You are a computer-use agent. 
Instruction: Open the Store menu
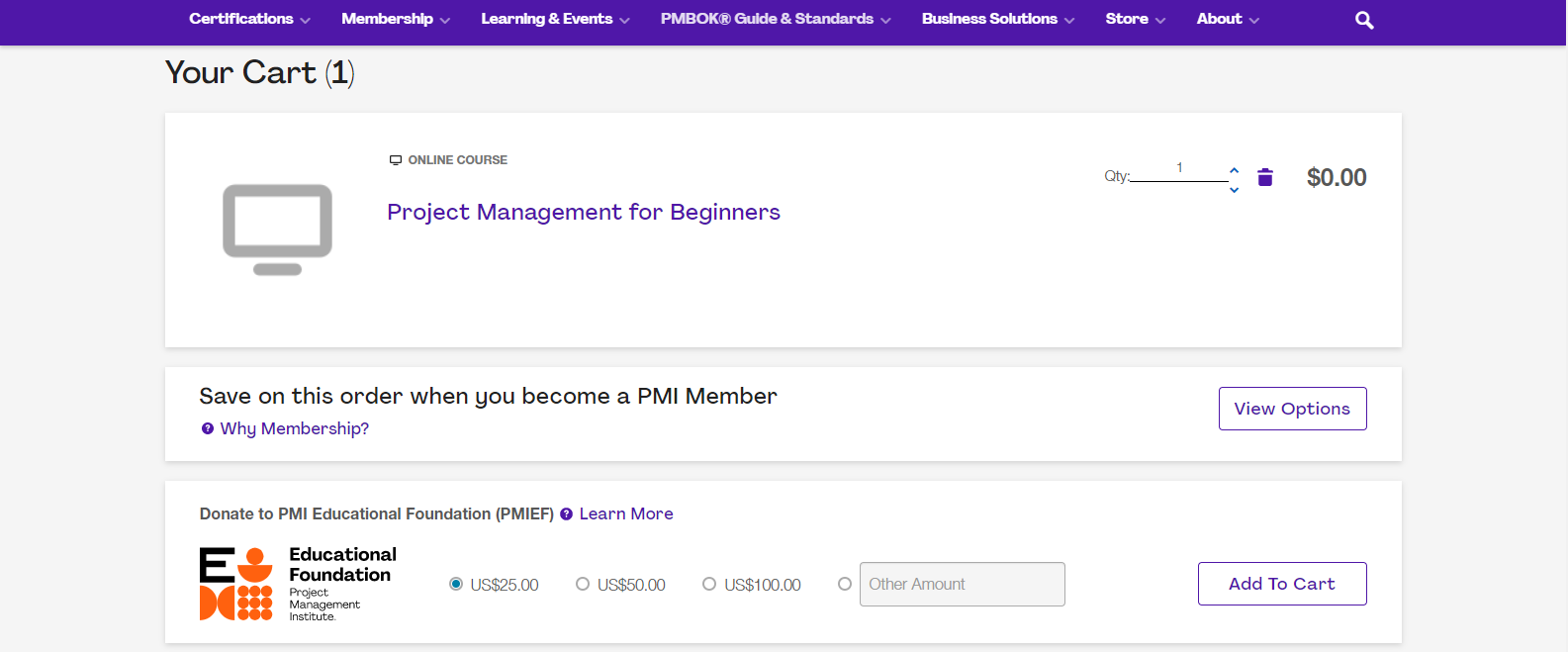pos(1135,19)
